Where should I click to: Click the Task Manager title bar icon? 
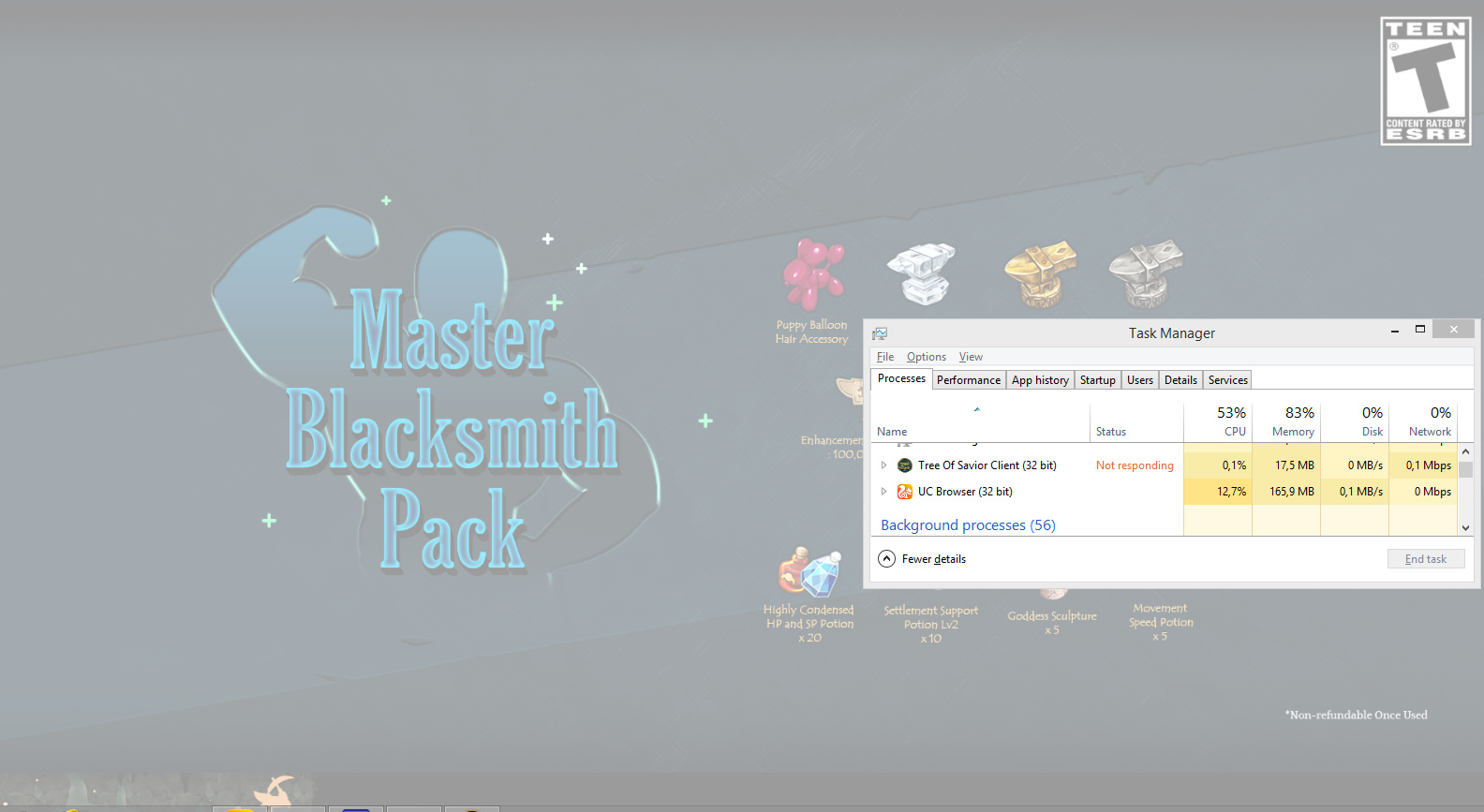coord(880,333)
